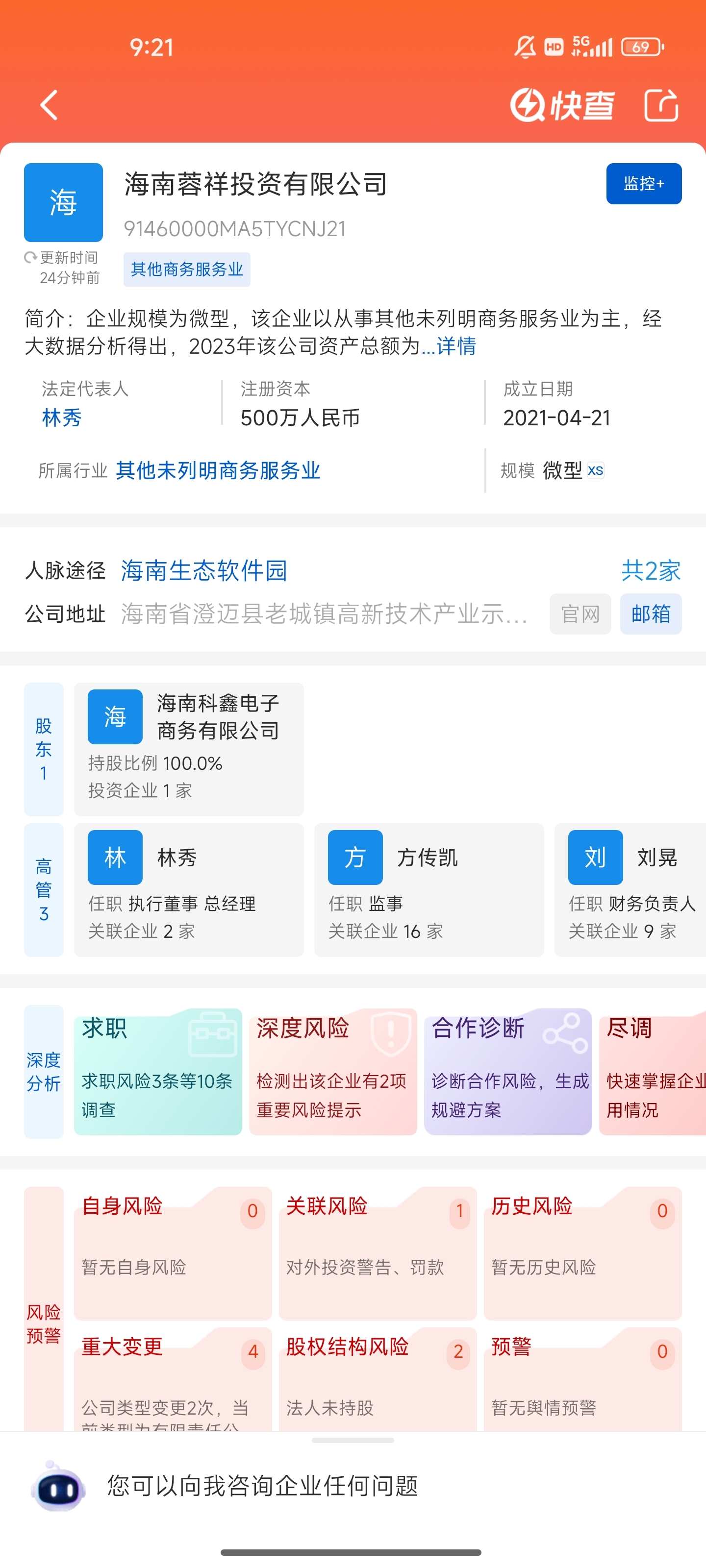Tap the HD status icon
This screenshot has height=1568, width=706.
(x=554, y=47)
